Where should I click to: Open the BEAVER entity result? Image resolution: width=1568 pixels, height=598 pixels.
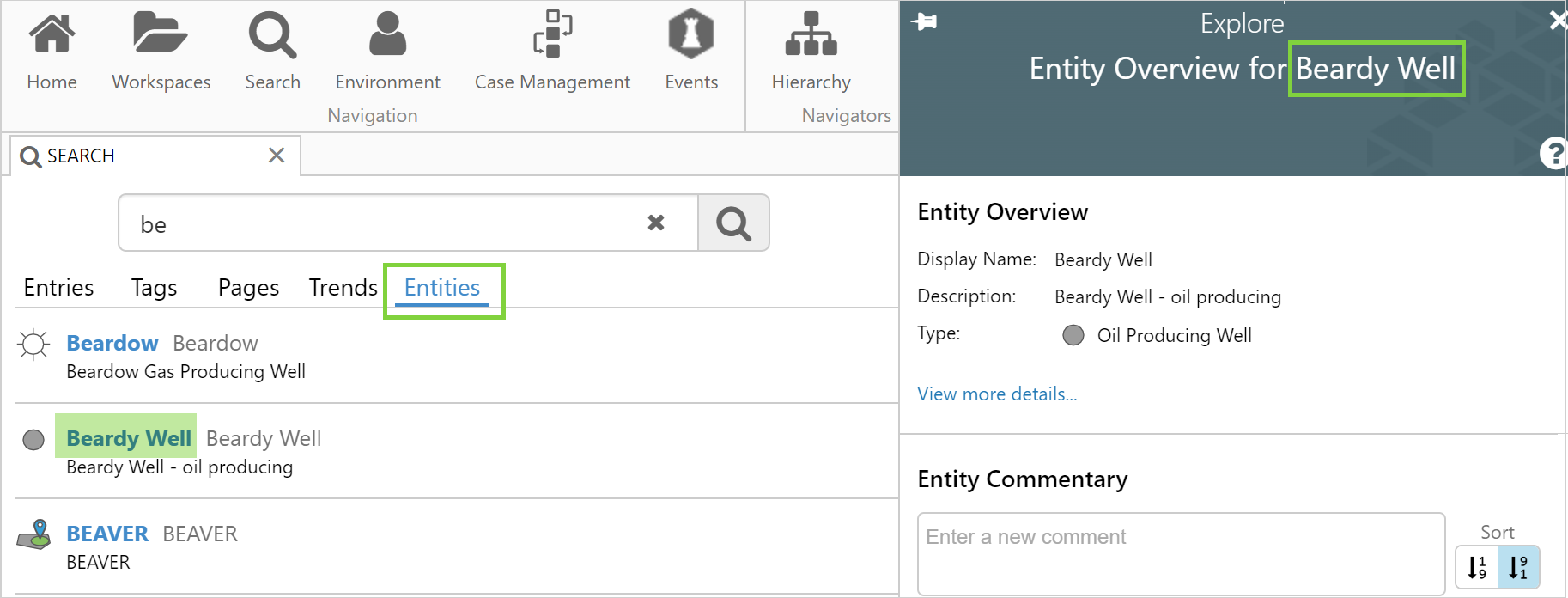107,534
